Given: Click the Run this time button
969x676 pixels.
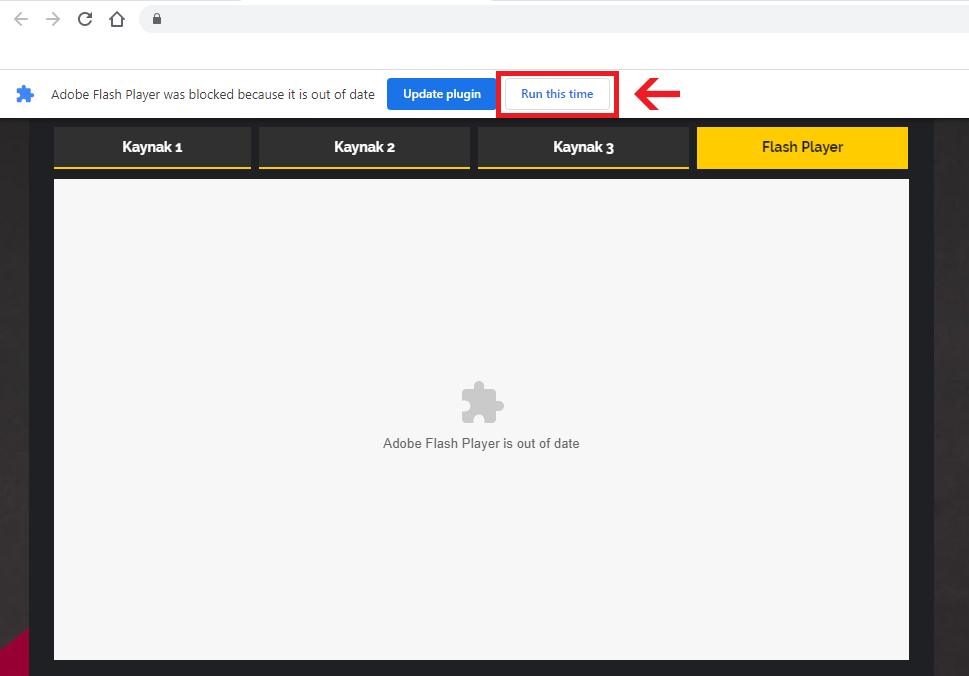Looking at the screenshot, I should tap(557, 94).
